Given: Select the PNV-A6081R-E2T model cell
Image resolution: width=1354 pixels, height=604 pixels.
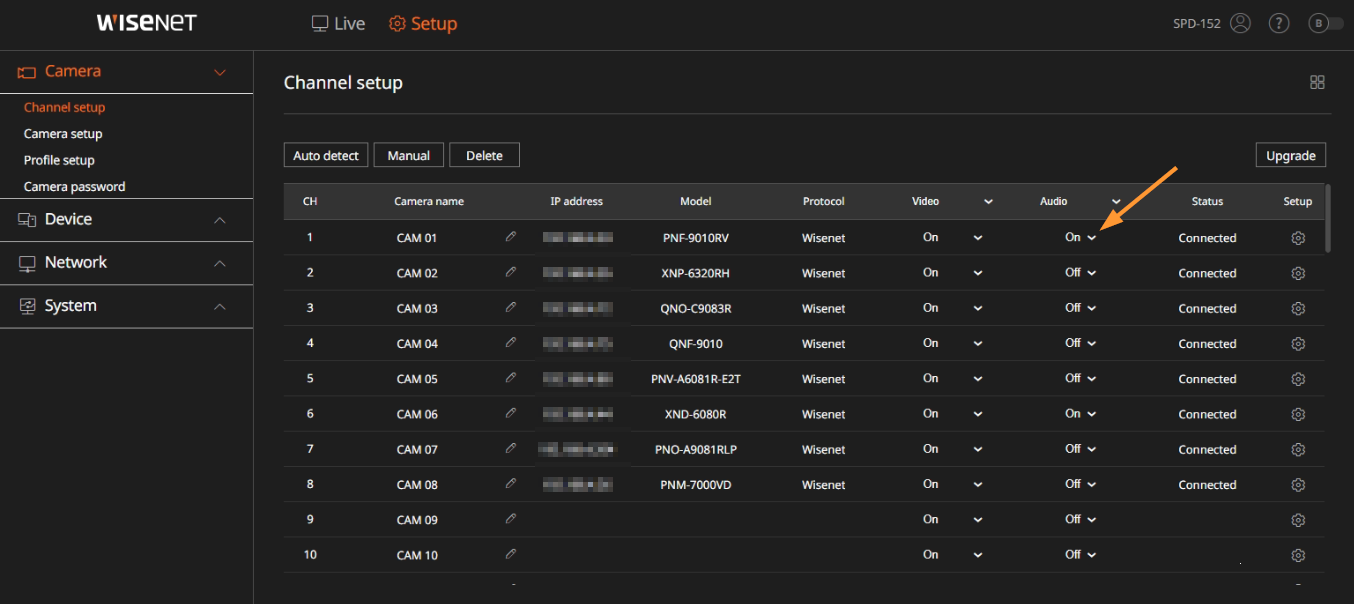Looking at the screenshot, I should (x=695, y=379).
